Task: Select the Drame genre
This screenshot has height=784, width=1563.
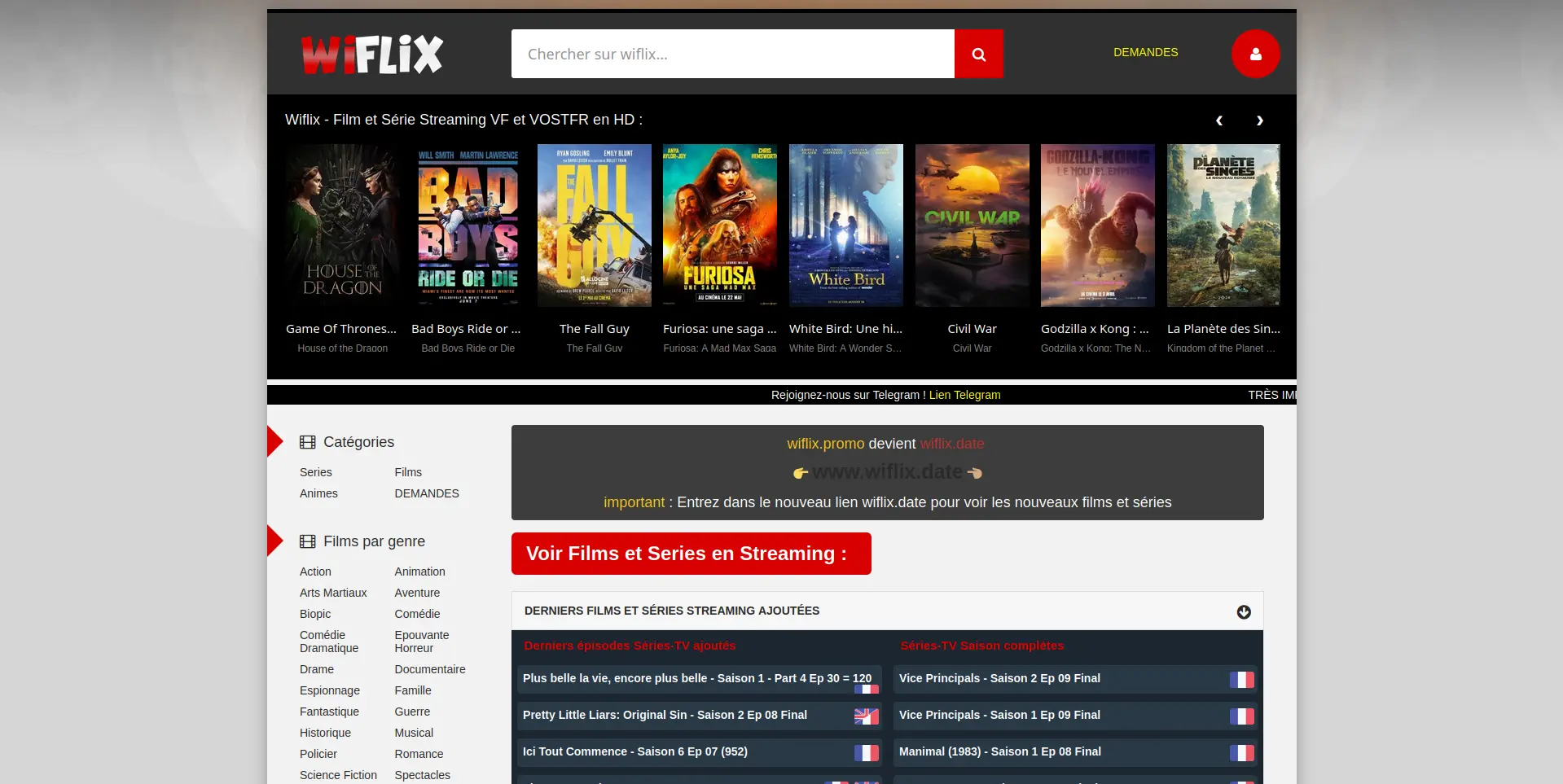Action: pyautogui.click(x=317, y=669)
